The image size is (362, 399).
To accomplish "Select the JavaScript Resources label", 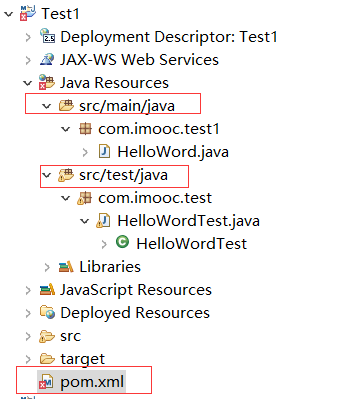I will (x=136, y=290).
